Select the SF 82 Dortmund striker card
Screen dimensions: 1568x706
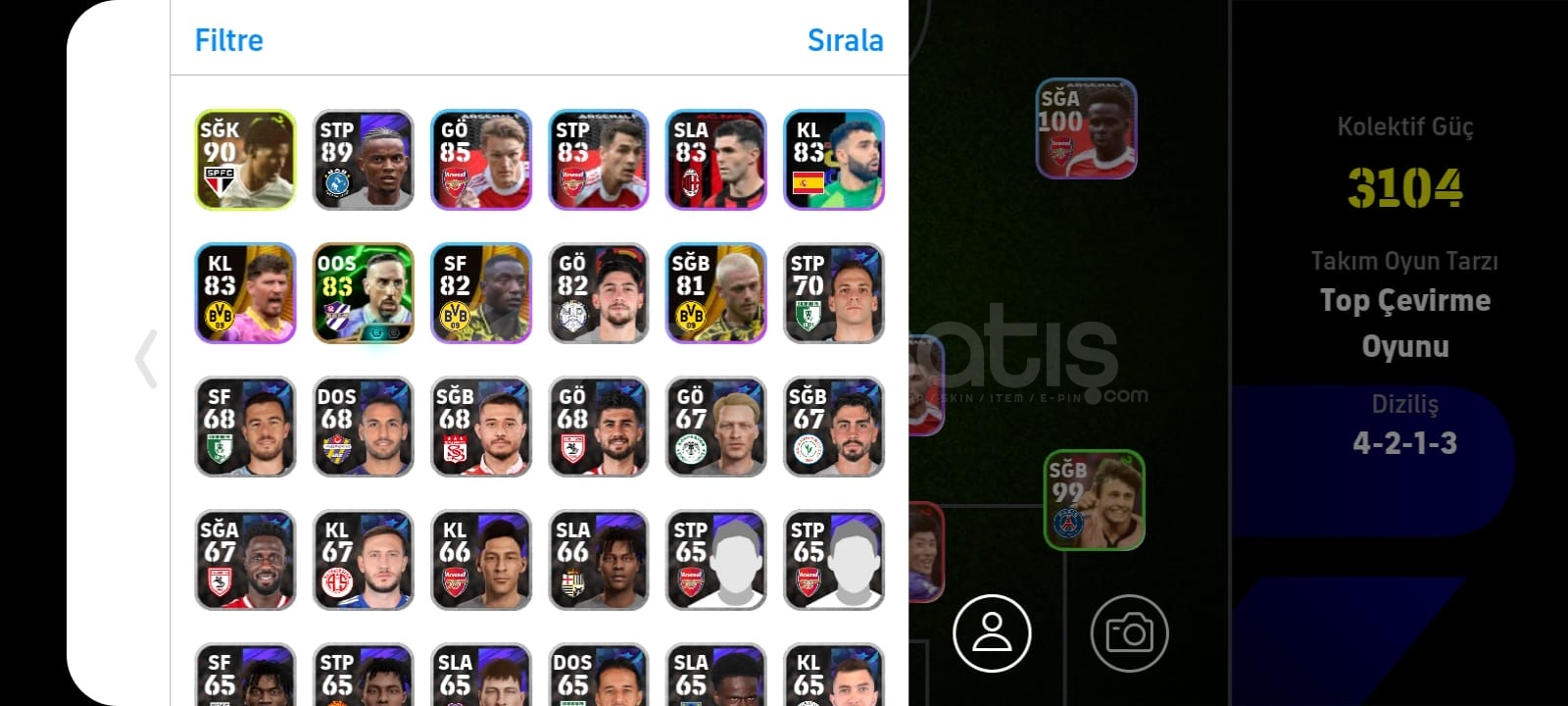[x=480, y=293]
